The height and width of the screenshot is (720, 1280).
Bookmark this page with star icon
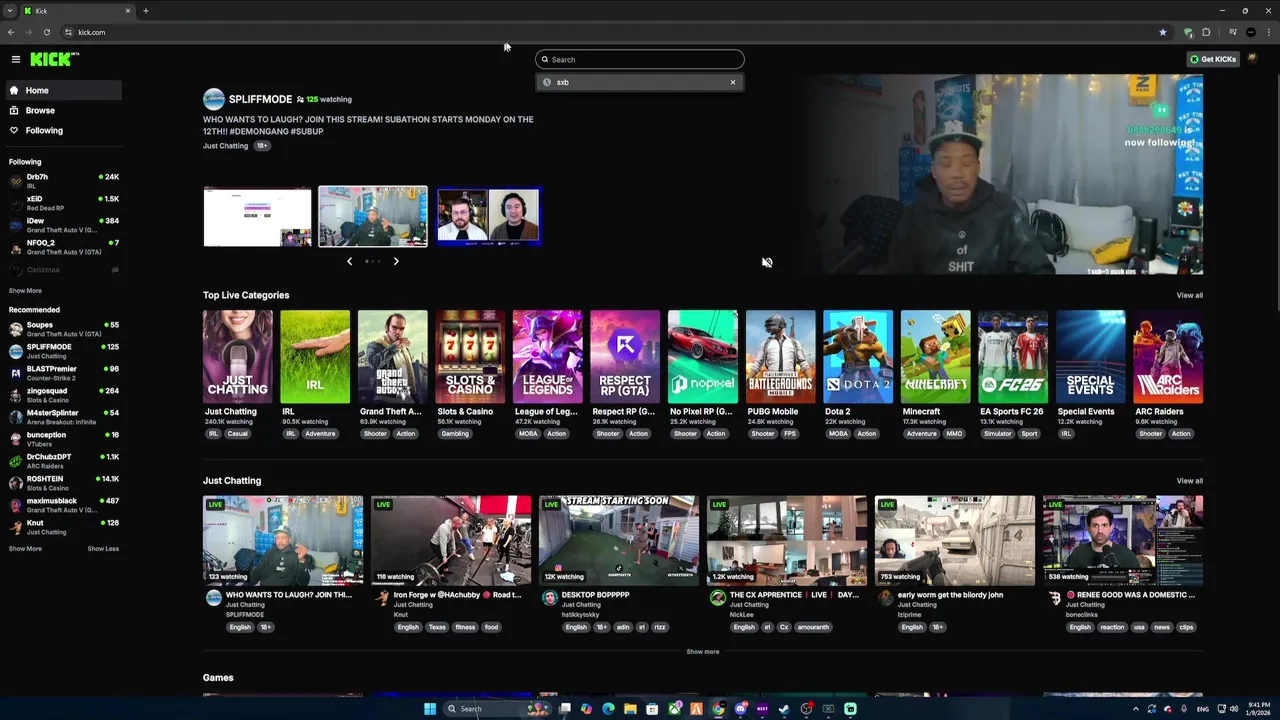pyautogui.click(x=1163, y=32)
